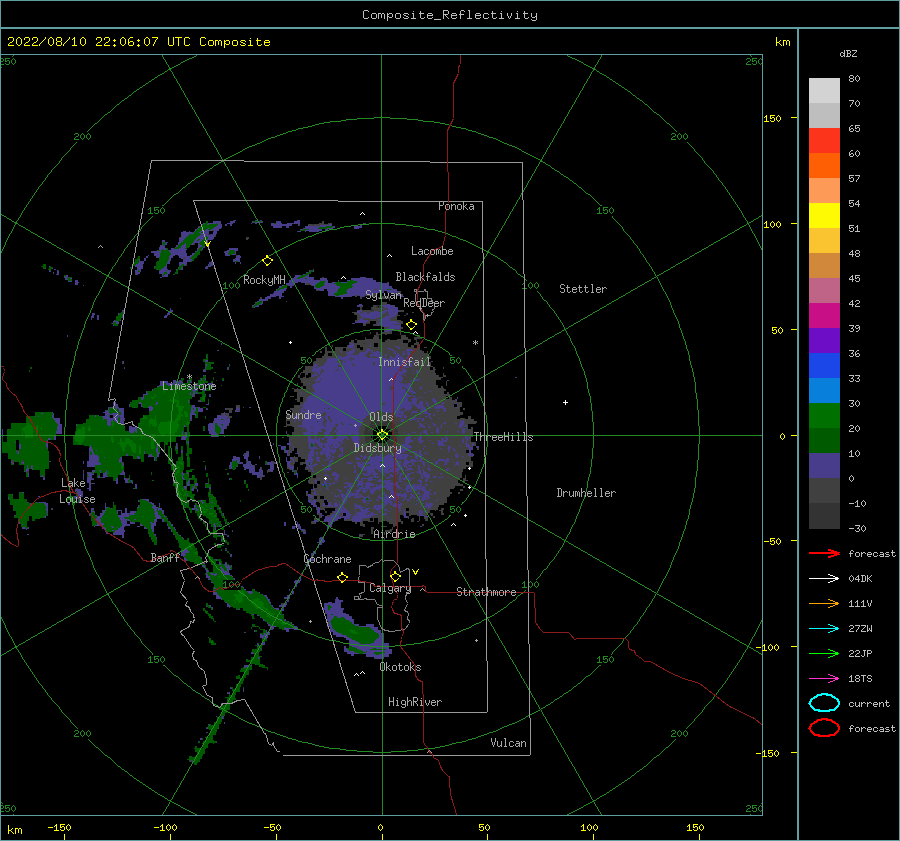The image size is (900, 841).
Task: Click the white plus marker near Drumheller
Action: tap(565, 402)
